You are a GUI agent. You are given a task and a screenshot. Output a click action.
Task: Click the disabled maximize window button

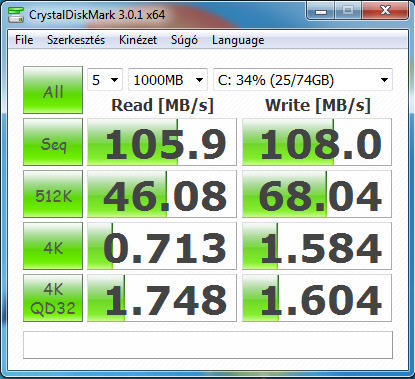(x=348, y=11)
